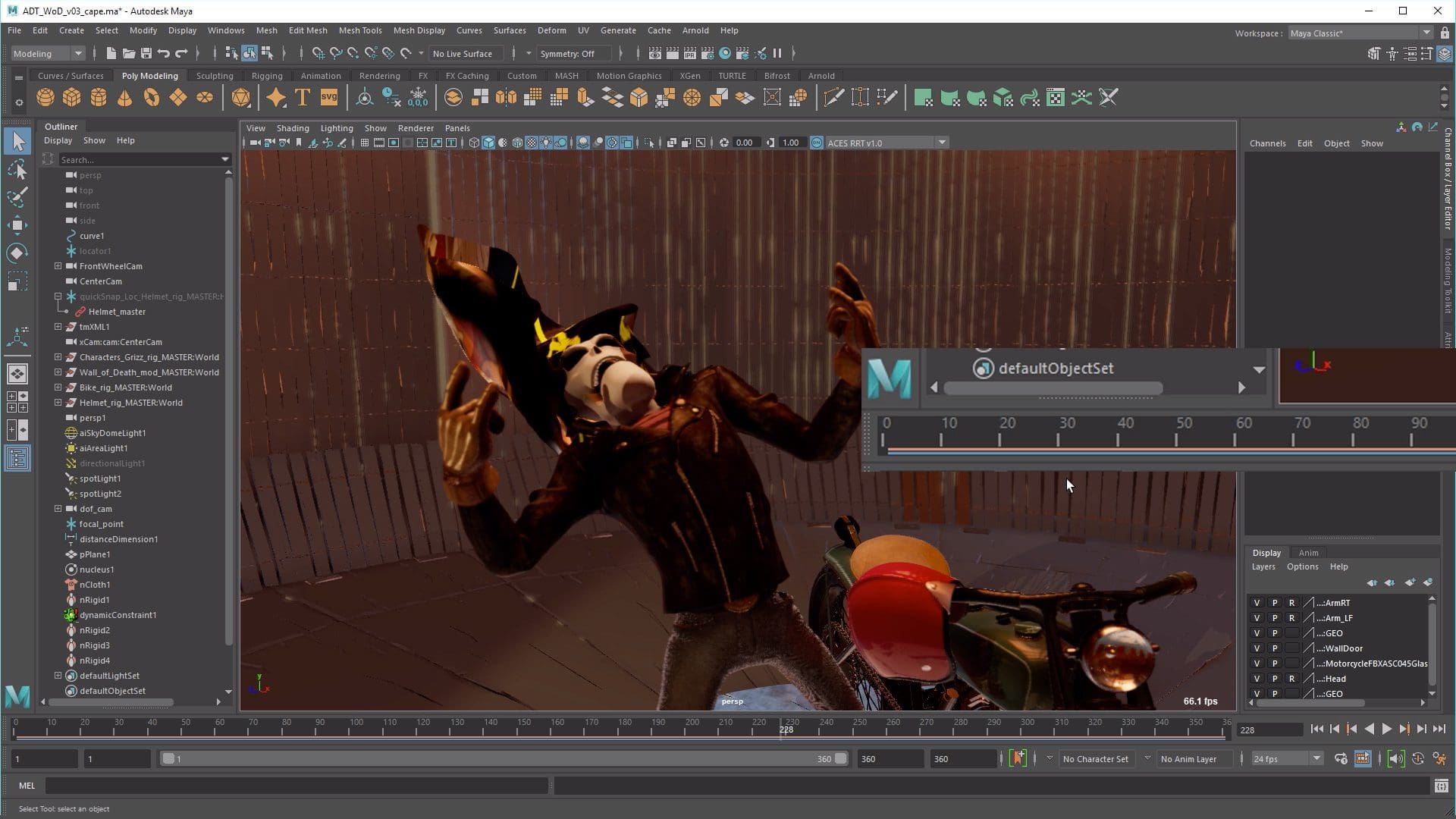Image resolution: width=1456 pixels, height=819 pixels.
Task: Create a polygon torus from shelf
Action: point(152,98)
